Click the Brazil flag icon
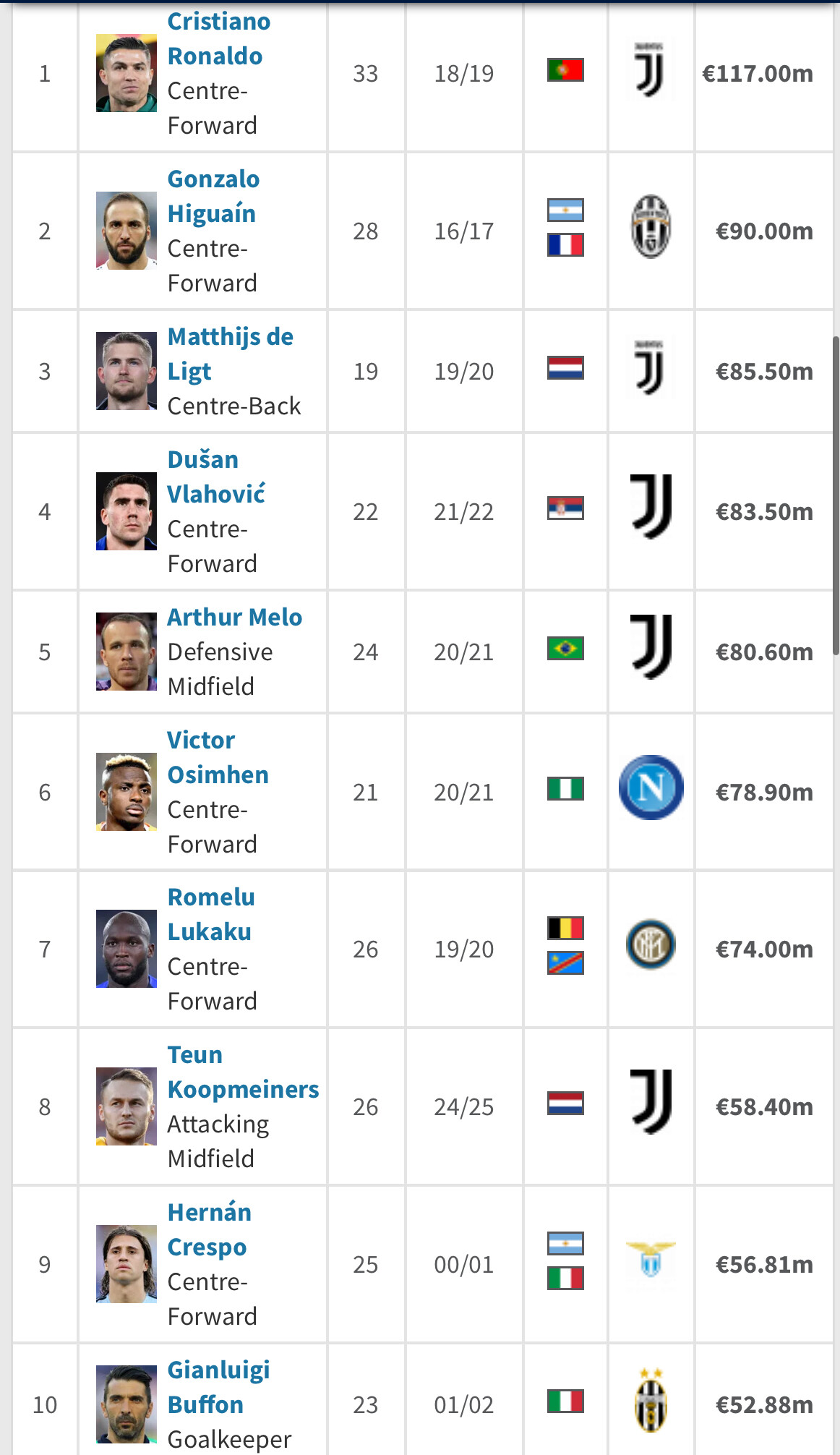 pyautogui.click(x=565, y=649)
